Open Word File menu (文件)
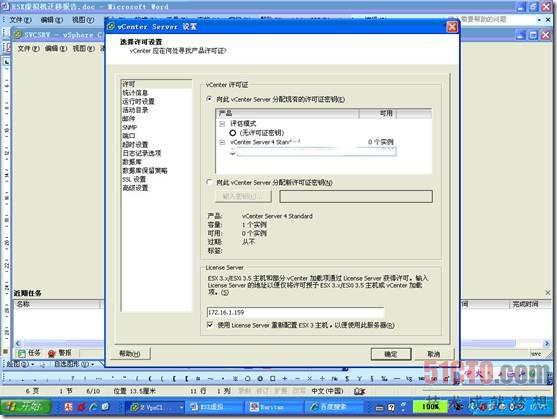 (20, 20)
